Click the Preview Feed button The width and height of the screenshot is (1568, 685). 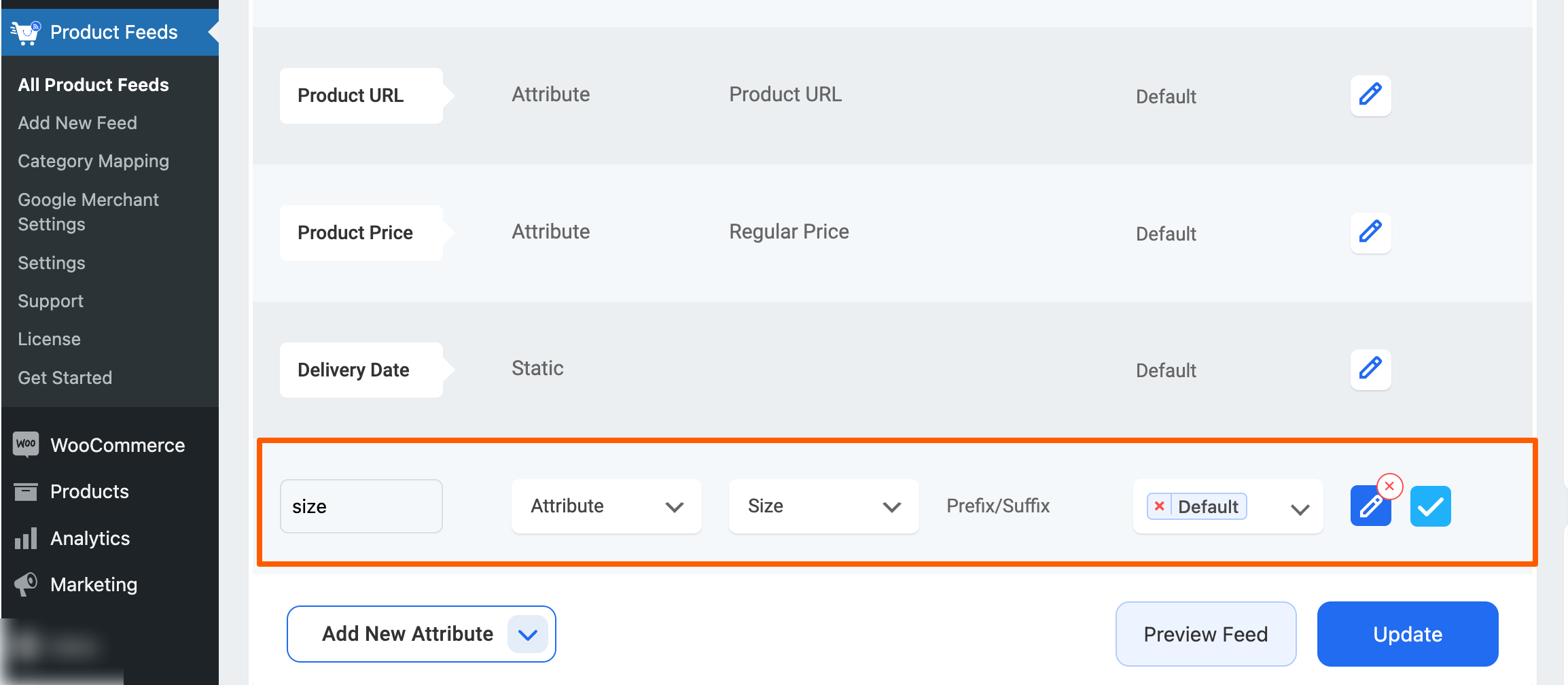tap(1206, 634)
